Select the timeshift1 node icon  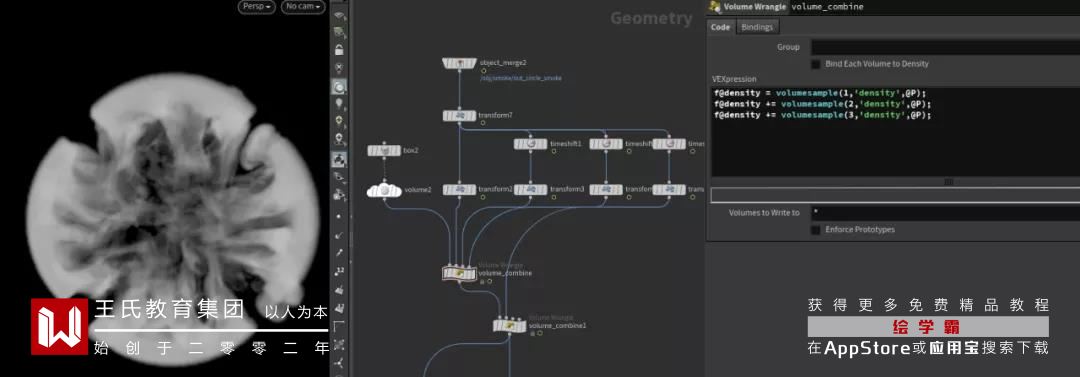point(530,144)
